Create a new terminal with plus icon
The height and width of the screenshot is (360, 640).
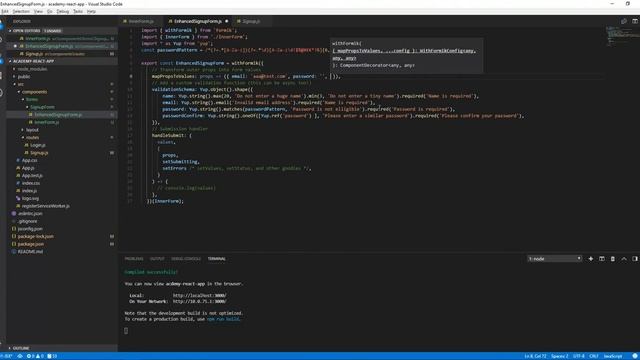coord(591,259)
